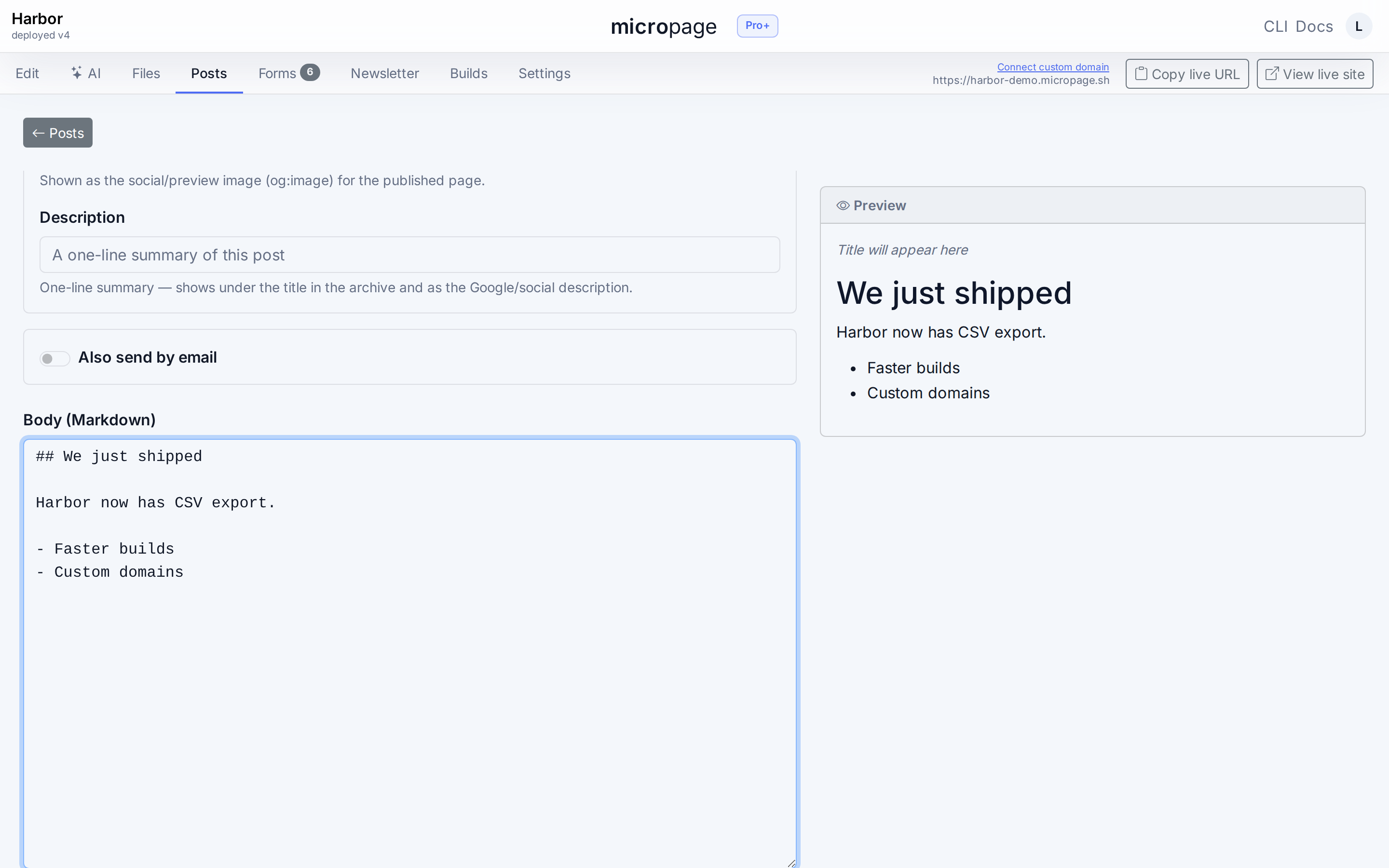Click 'Faster builds' preview bullet
1389x868 pixels.
[913, 368]
